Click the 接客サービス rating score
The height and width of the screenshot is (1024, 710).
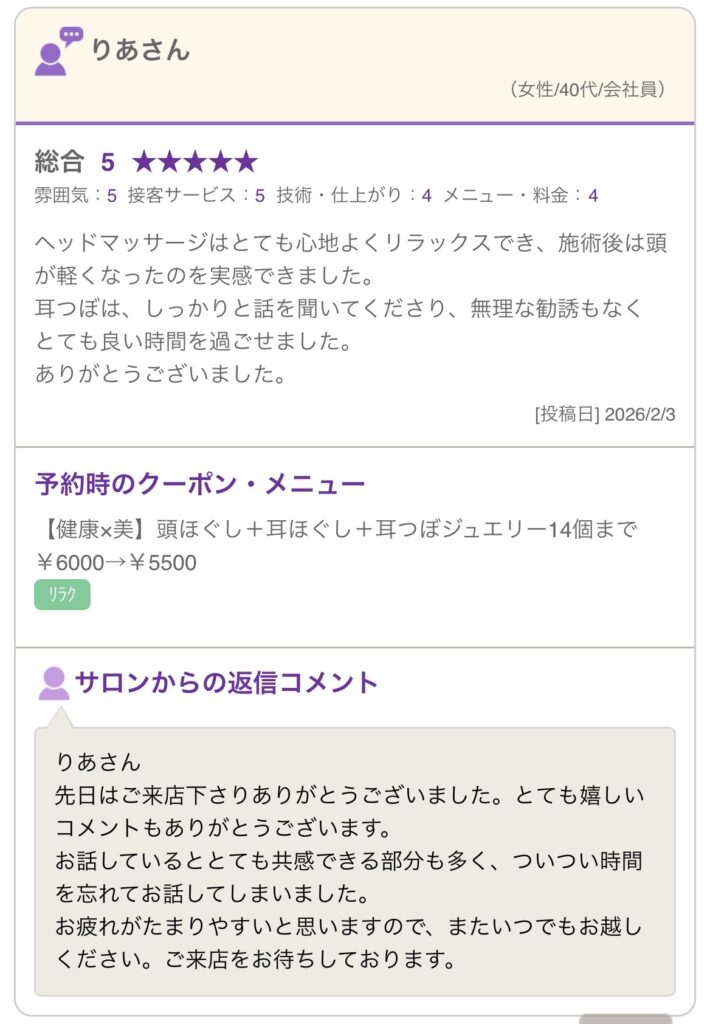pyautogui.click(x=196, y=196)
